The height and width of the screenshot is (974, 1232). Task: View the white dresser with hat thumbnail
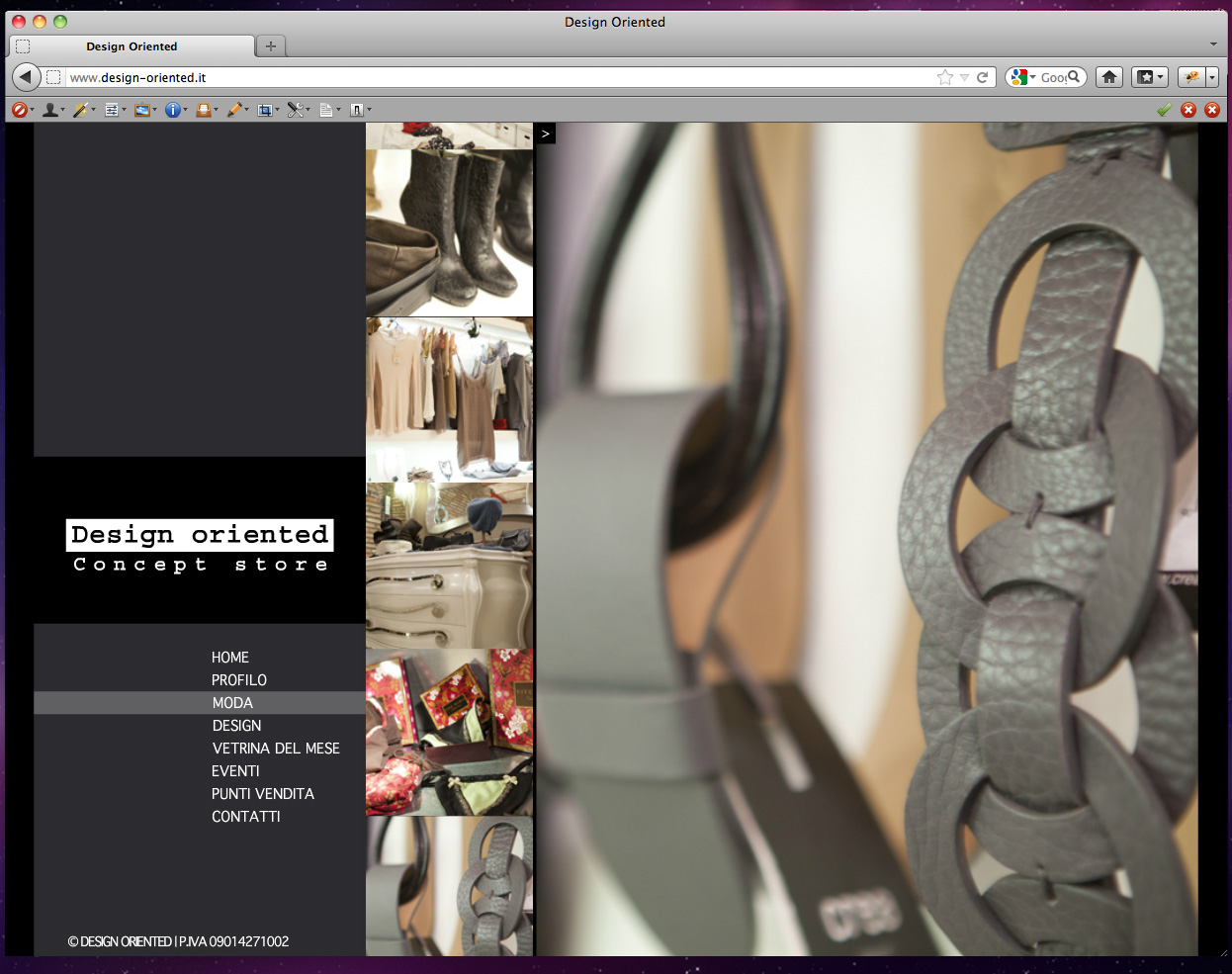point(449,566)
